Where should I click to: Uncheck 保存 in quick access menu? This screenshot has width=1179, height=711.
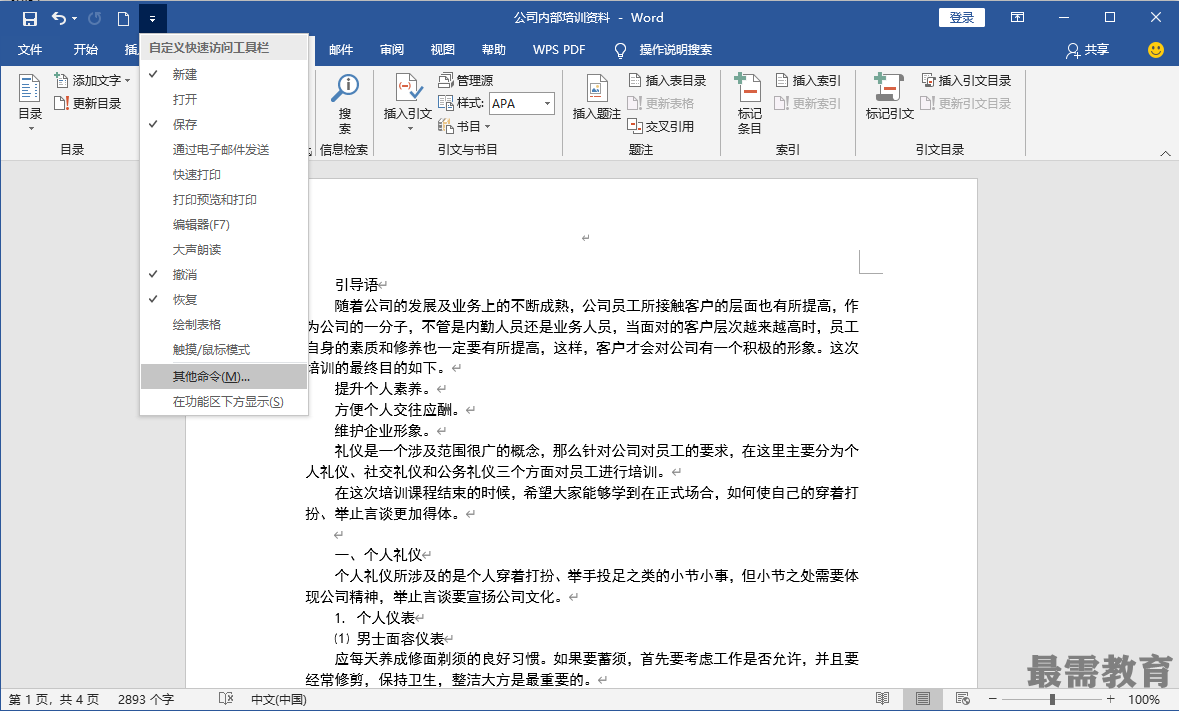click(224, 124)
